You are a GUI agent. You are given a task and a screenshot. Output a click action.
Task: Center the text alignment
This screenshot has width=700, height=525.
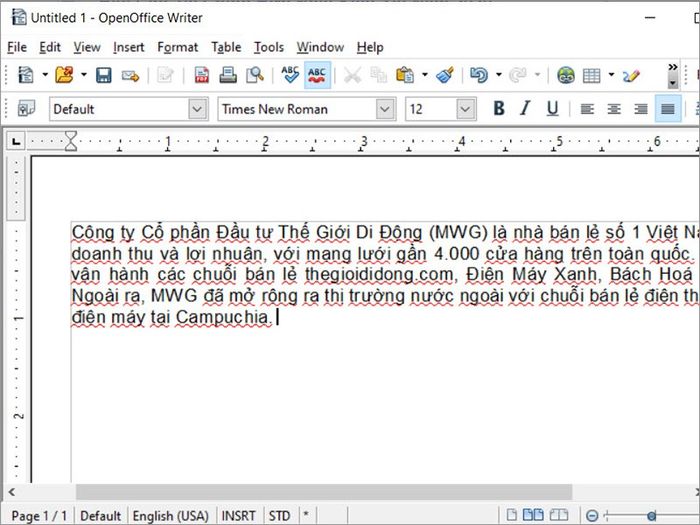tap(614, 109)
